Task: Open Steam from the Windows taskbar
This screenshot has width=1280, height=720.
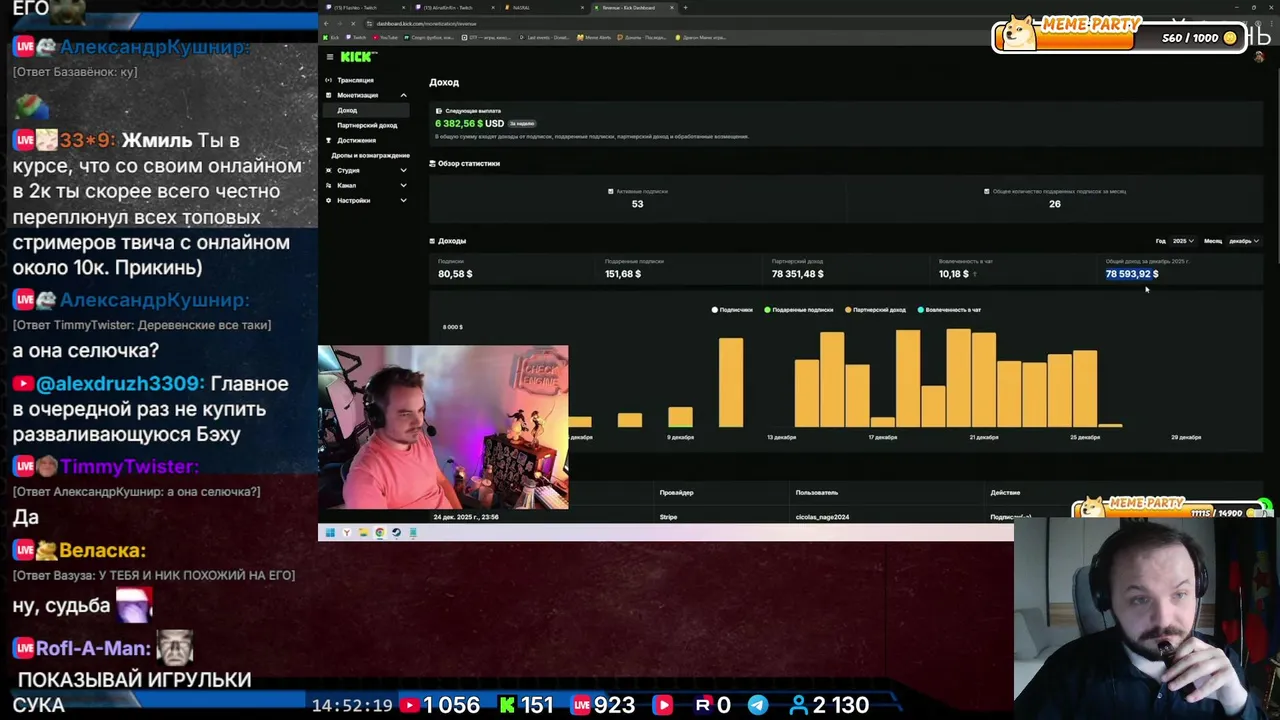Action: pos(397,533)
